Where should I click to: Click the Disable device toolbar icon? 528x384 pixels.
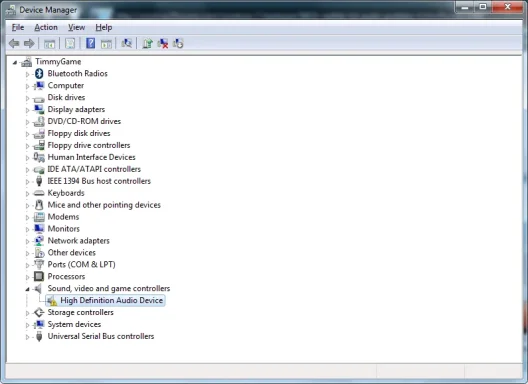click(x=178, y=43)
